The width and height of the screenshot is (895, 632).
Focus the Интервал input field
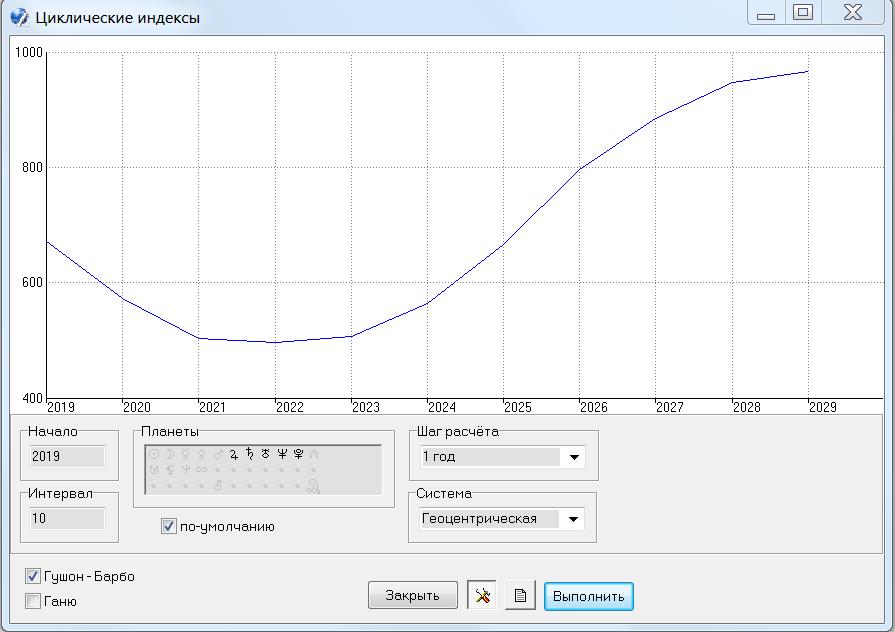[x=67, y=518]
